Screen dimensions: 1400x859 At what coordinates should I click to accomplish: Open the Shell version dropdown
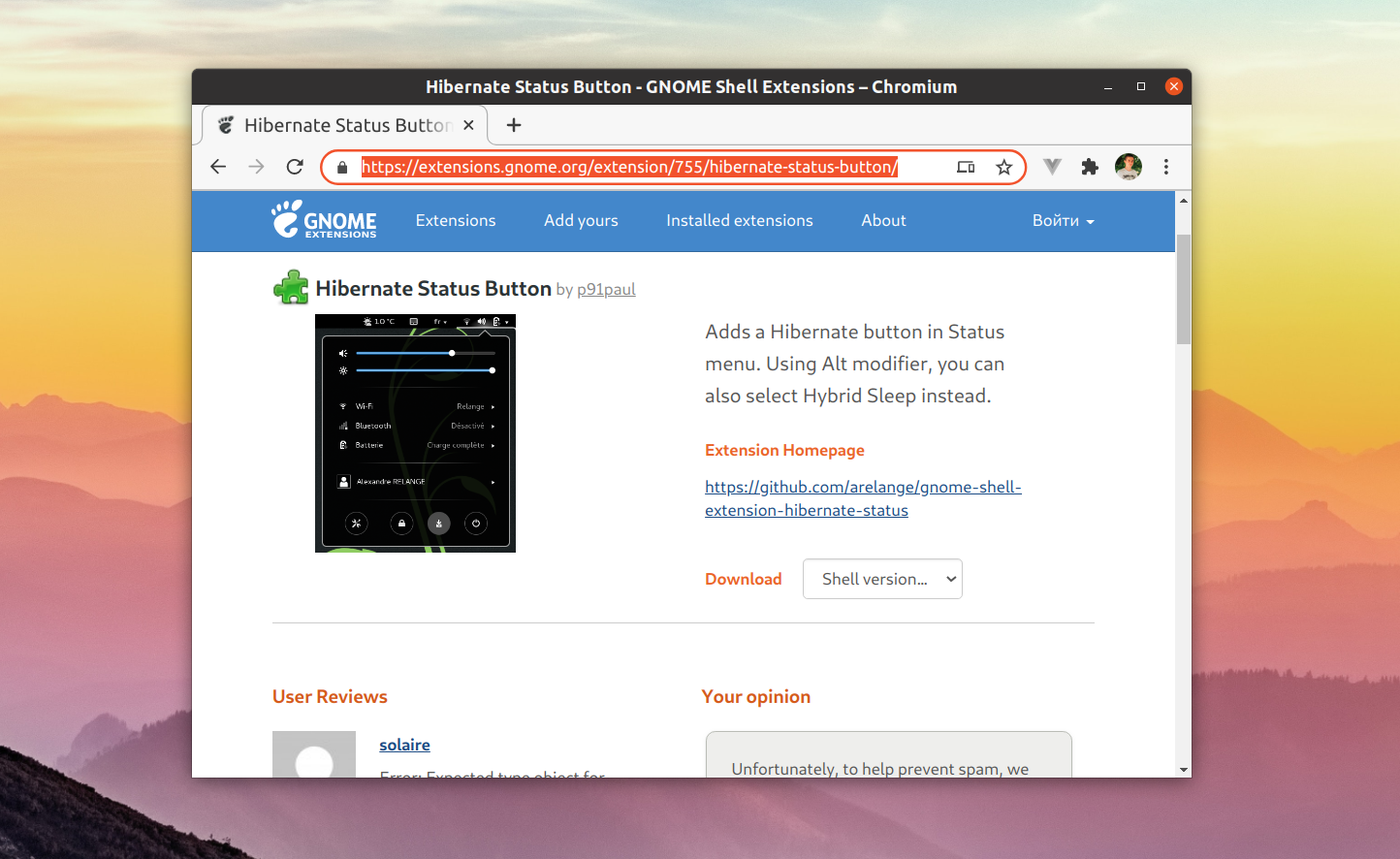882,579
